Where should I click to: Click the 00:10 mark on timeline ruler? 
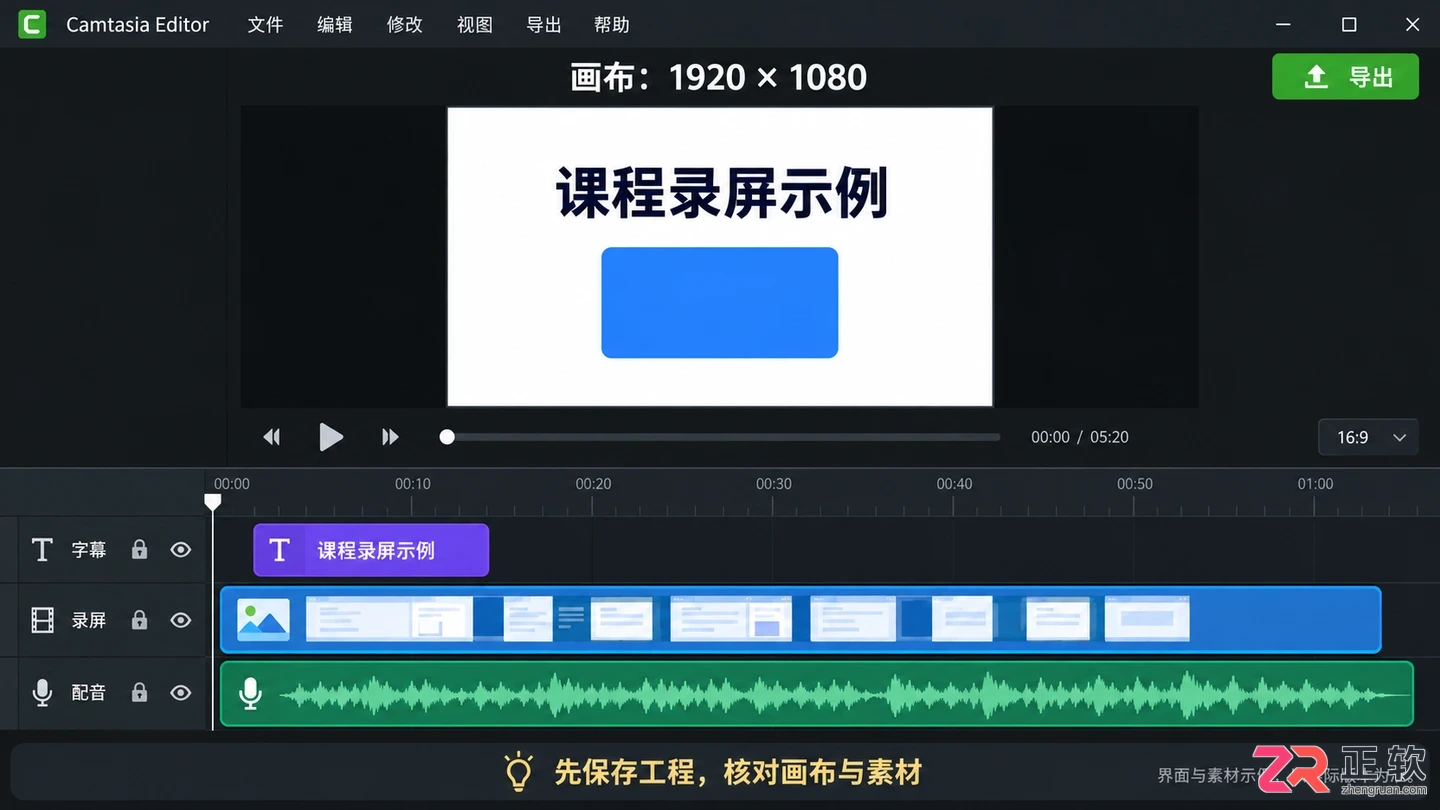pos(412,484)
